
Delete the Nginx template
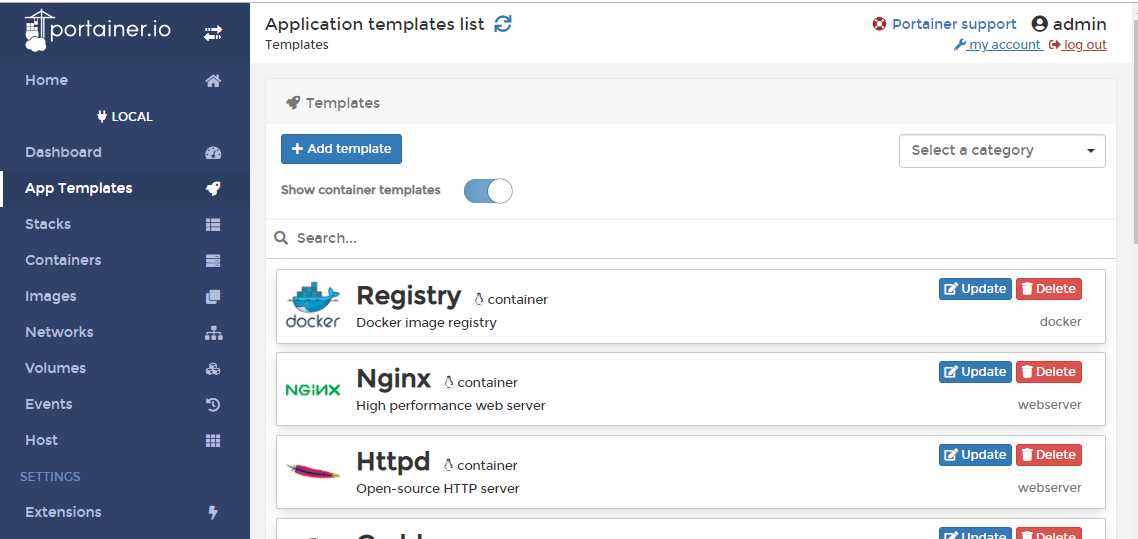(x=1048, y=372)
